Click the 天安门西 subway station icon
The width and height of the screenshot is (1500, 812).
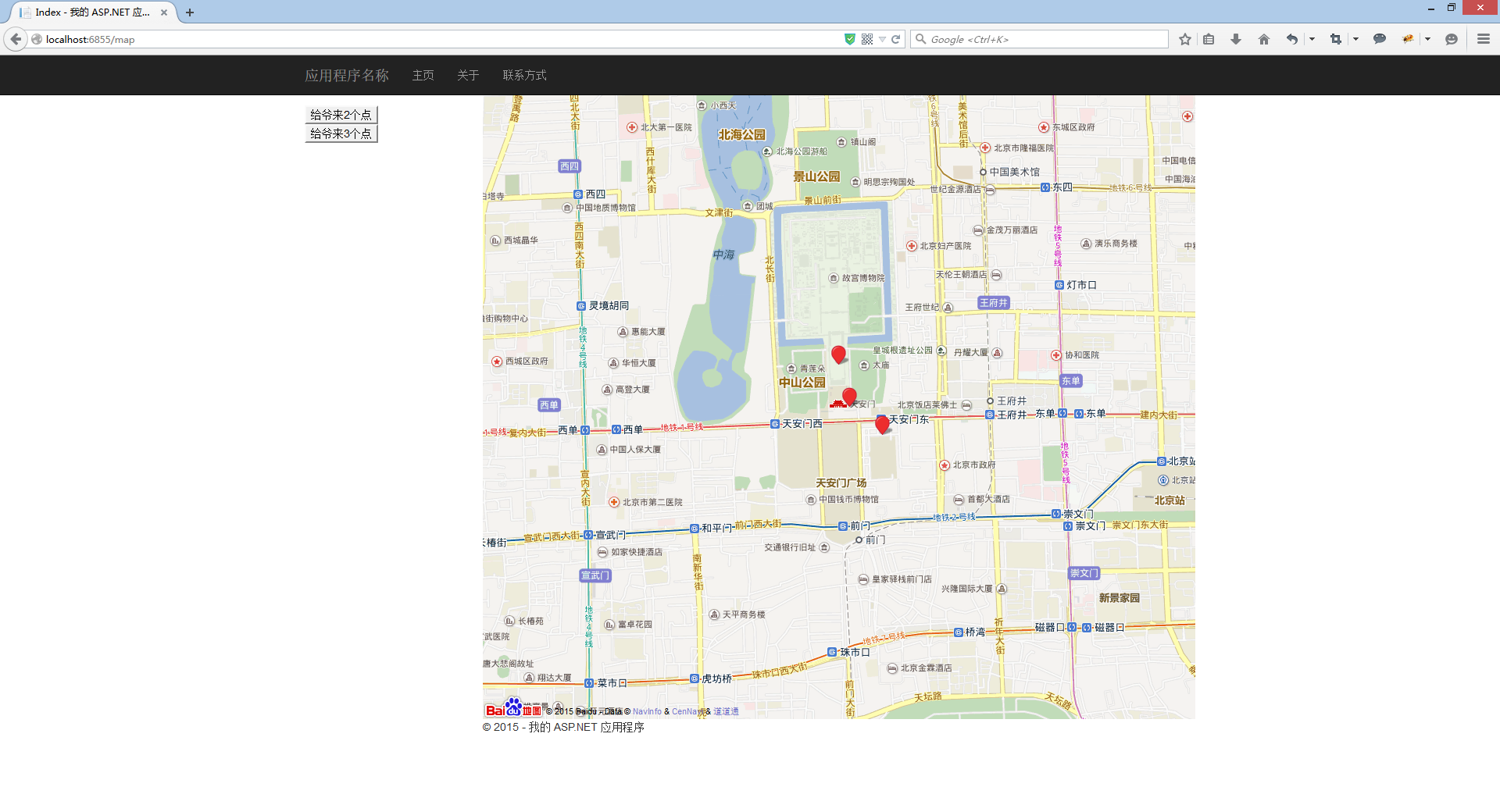click(x=775, y=424)
